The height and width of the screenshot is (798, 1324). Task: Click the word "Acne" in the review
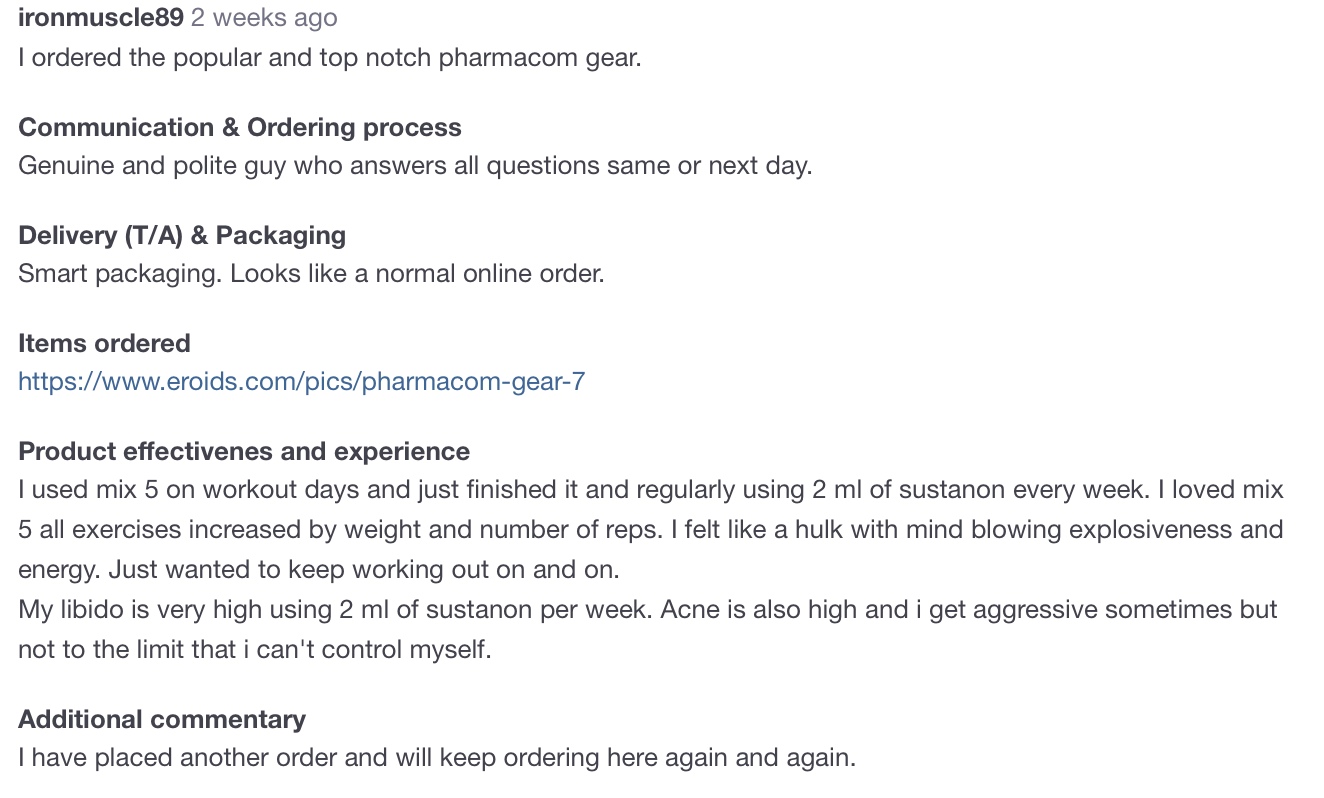689,609
